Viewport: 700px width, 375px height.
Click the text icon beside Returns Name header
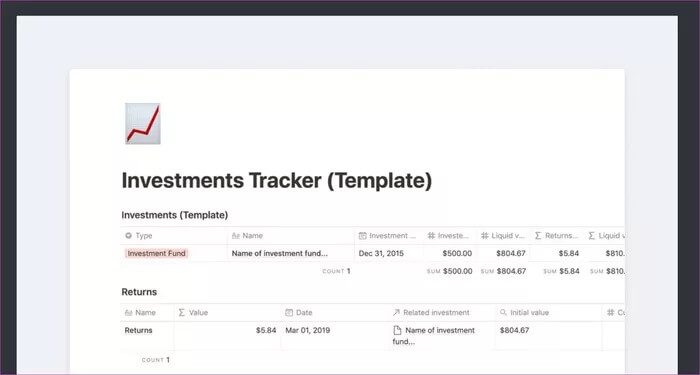[129, 312]
